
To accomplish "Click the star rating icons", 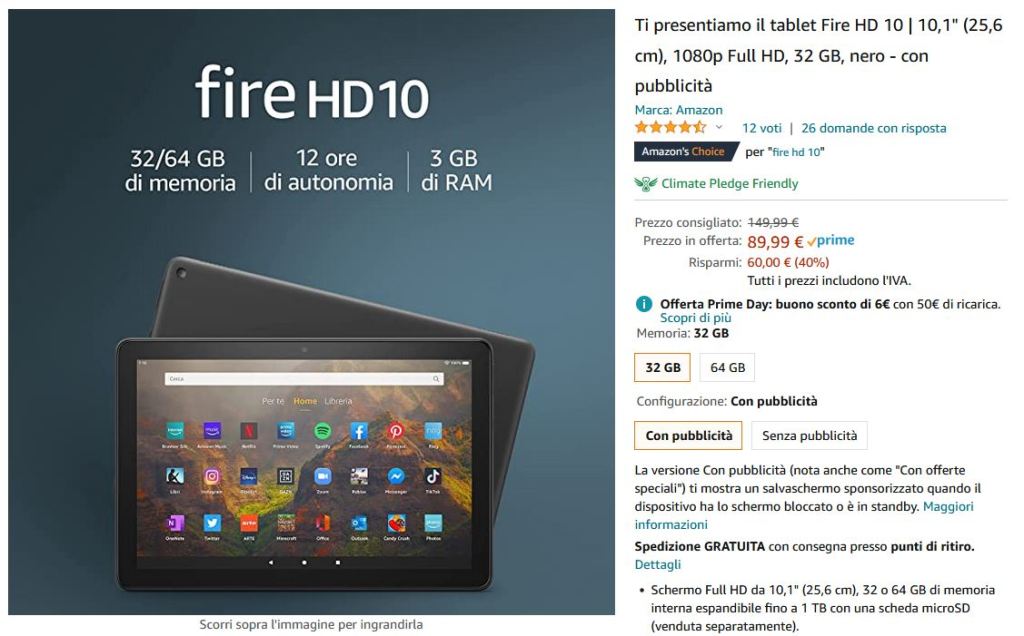I will tap(670, 127).
